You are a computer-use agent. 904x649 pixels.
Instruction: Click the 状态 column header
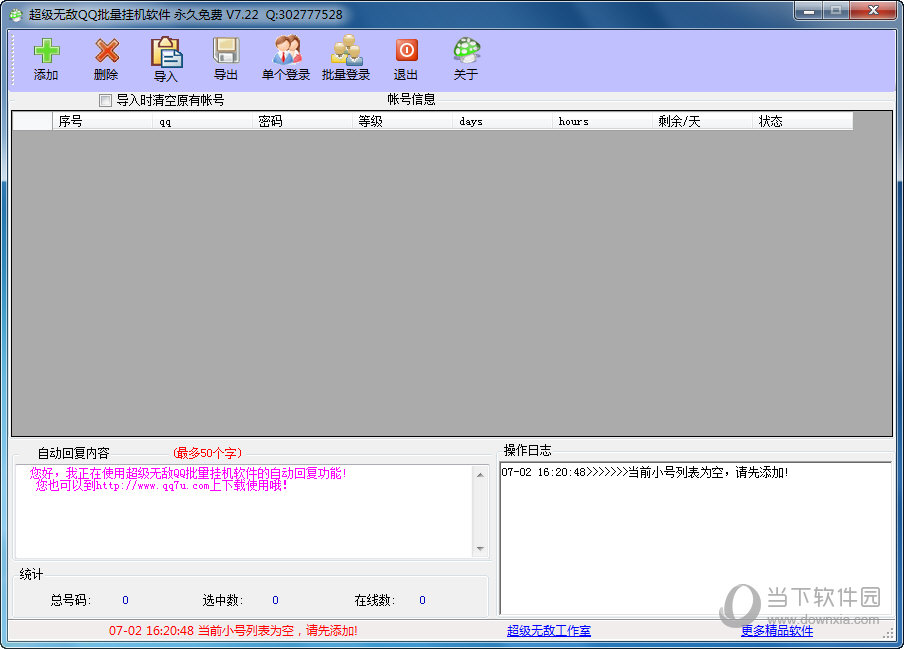coord(803,121)
